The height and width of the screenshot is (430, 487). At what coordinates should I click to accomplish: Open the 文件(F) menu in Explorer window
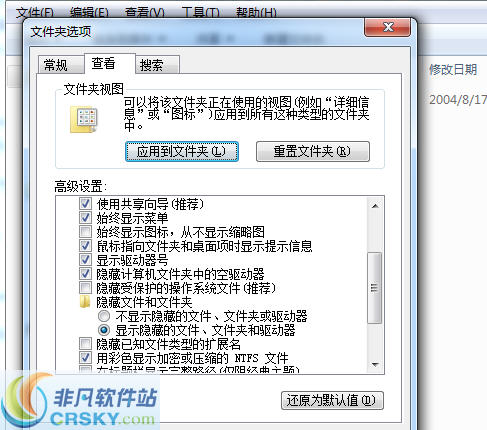(x=35, y=13)
